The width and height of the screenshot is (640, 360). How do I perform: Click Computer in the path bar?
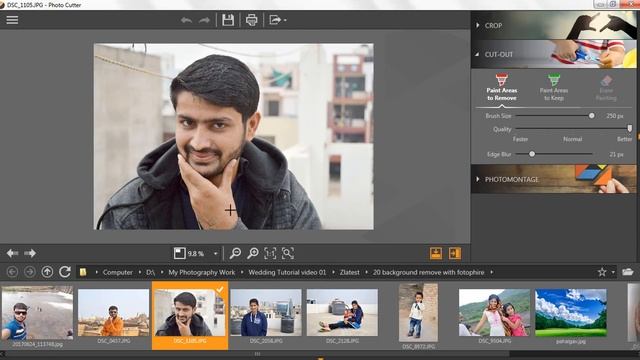(x=118, y=272)
